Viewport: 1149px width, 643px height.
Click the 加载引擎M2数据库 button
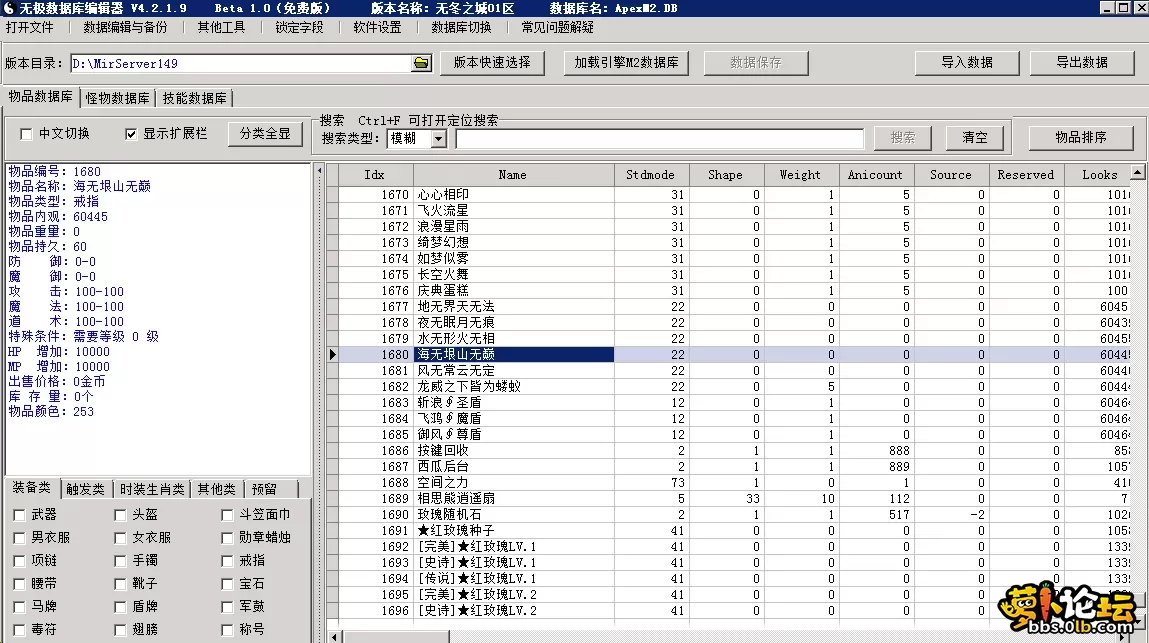tap(627, 63)
